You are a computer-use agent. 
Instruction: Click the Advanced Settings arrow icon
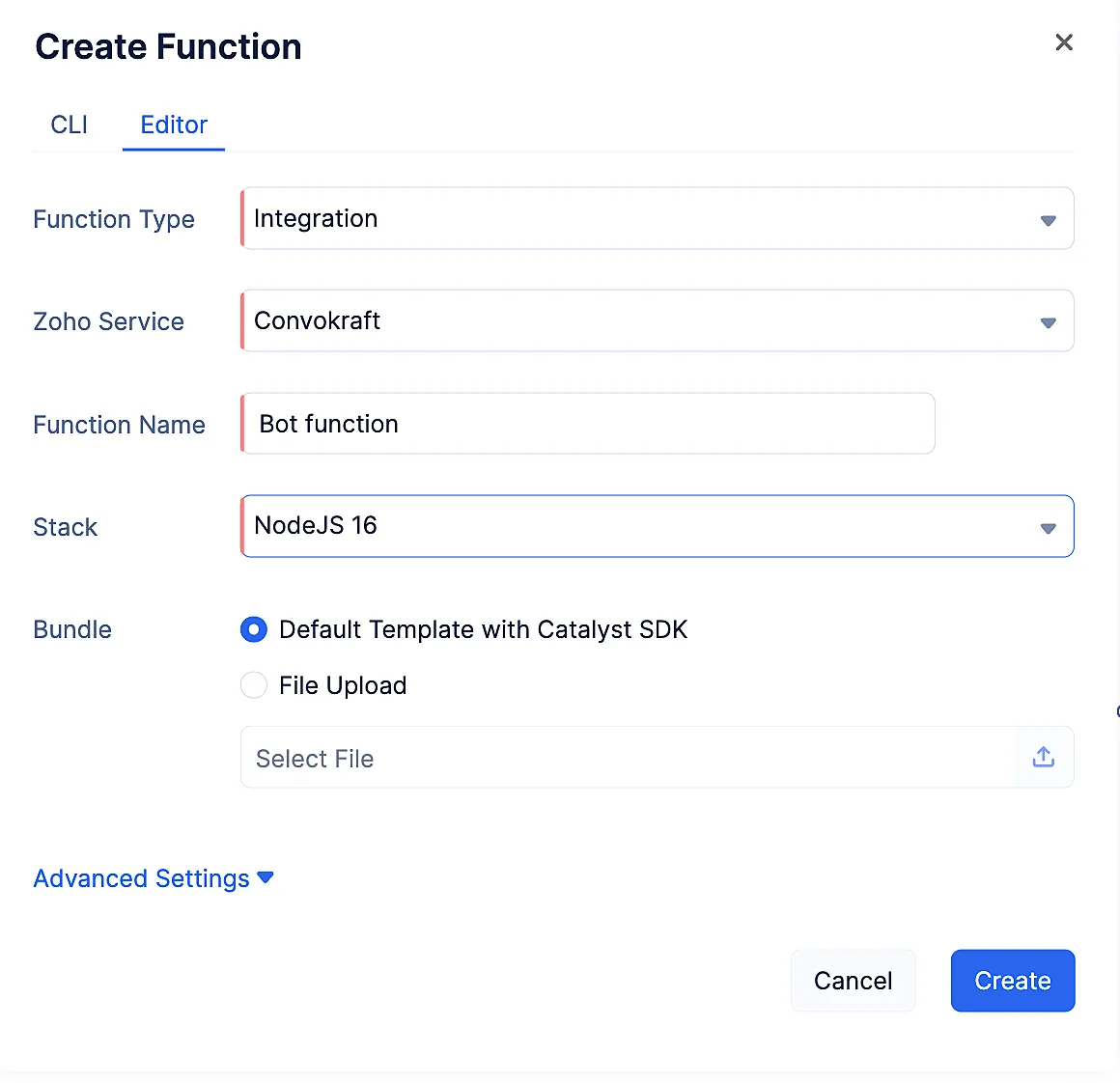pyautogui.click(x=265, y=877)
